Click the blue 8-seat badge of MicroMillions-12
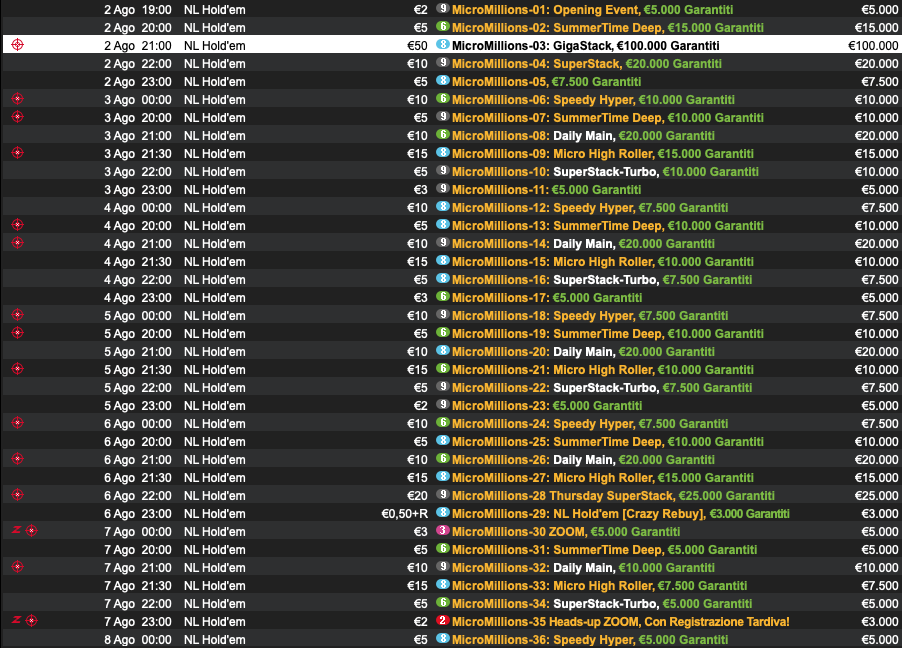This screenshot has width=902, height=648. [x=442, y=207]
